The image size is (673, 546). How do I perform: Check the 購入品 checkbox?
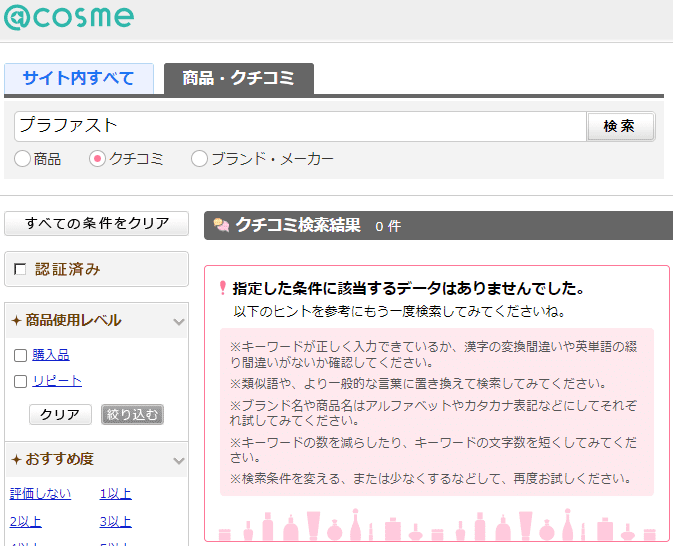click(21, 355)
